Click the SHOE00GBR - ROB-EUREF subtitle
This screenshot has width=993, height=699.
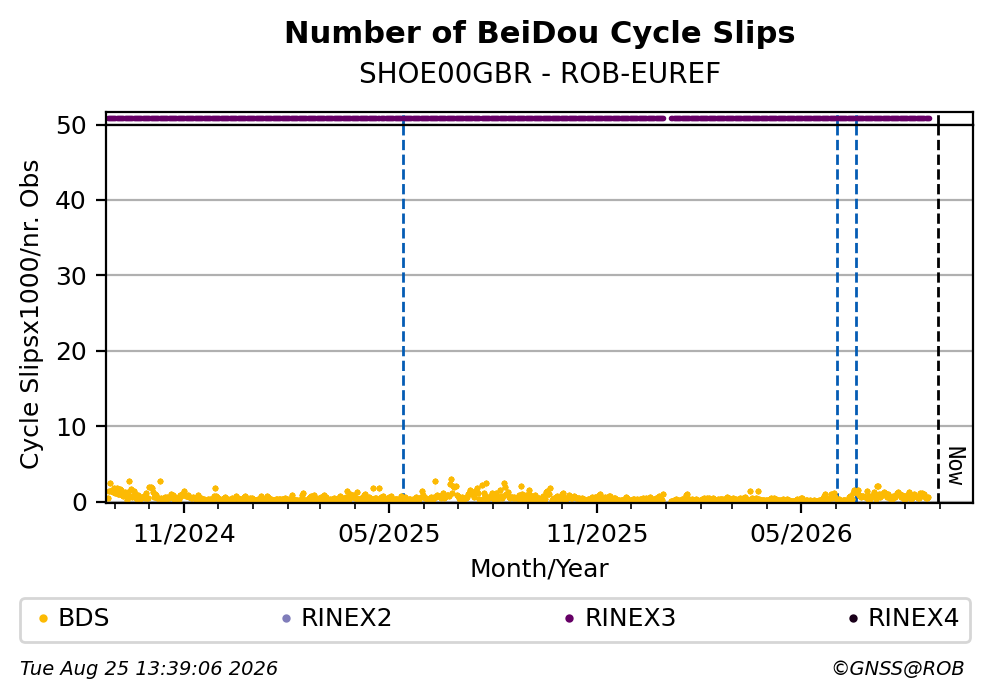click(540, 74)
